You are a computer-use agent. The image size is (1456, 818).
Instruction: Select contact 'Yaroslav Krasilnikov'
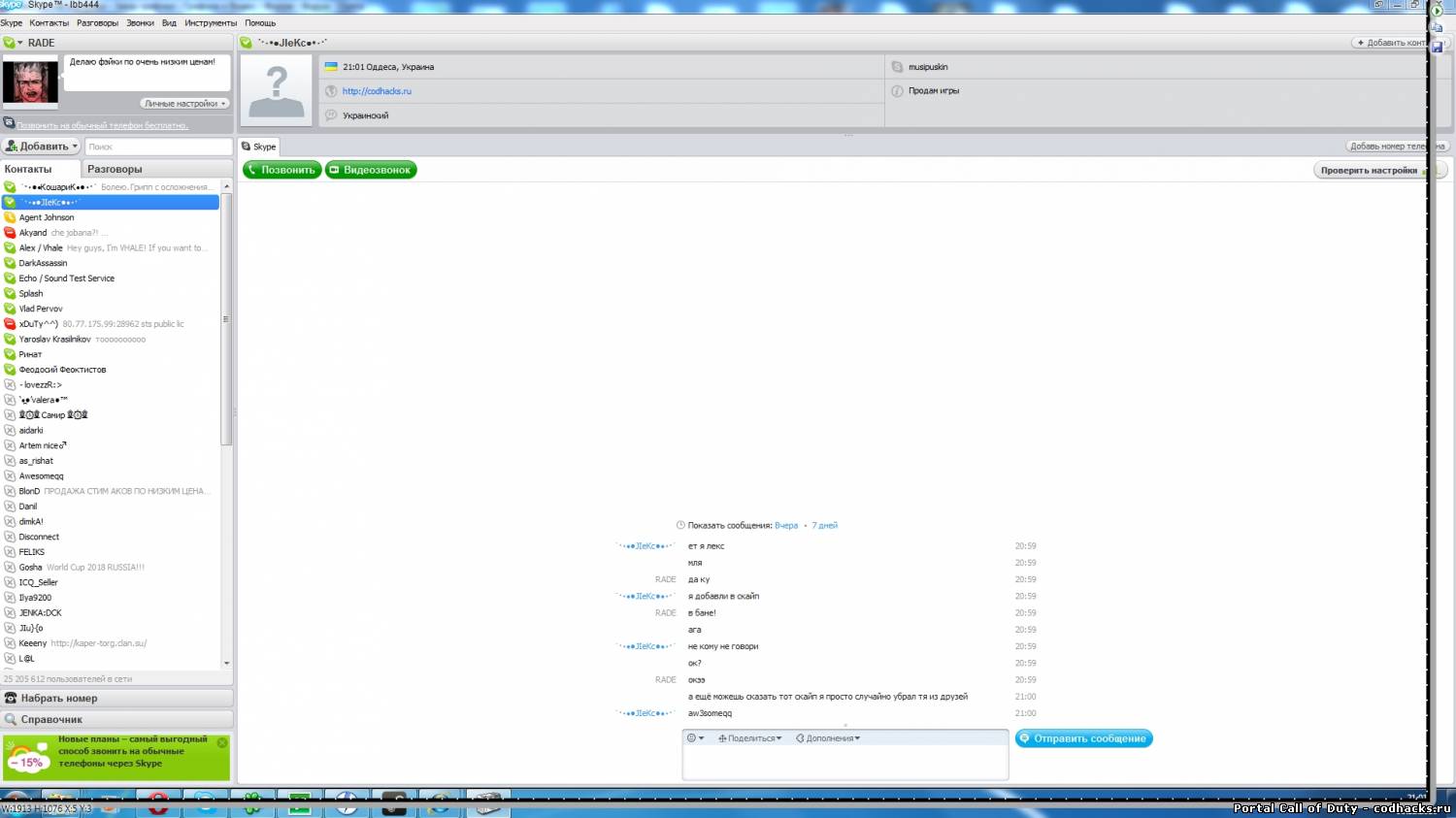point(111,340)
